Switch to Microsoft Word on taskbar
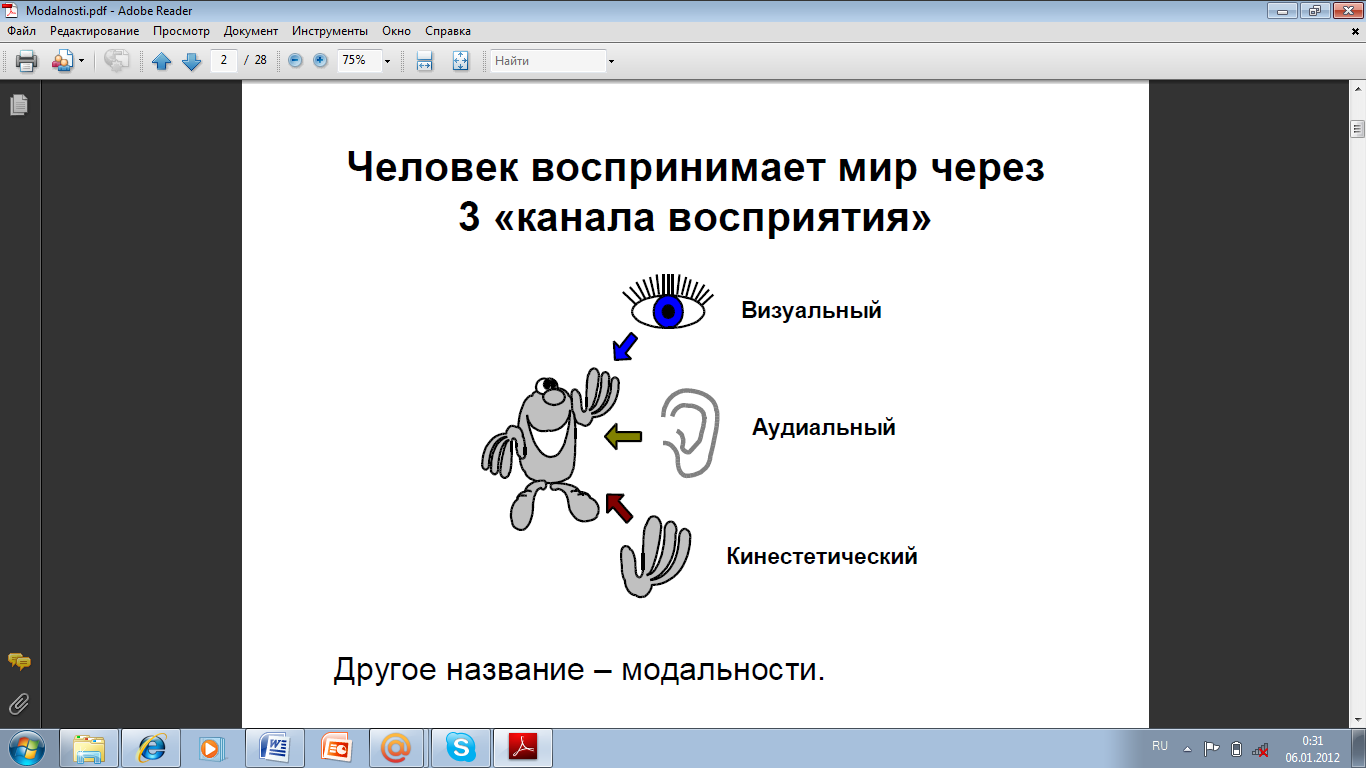The width and height of the screenshot is (1366, 768). [x=275, y=748]
